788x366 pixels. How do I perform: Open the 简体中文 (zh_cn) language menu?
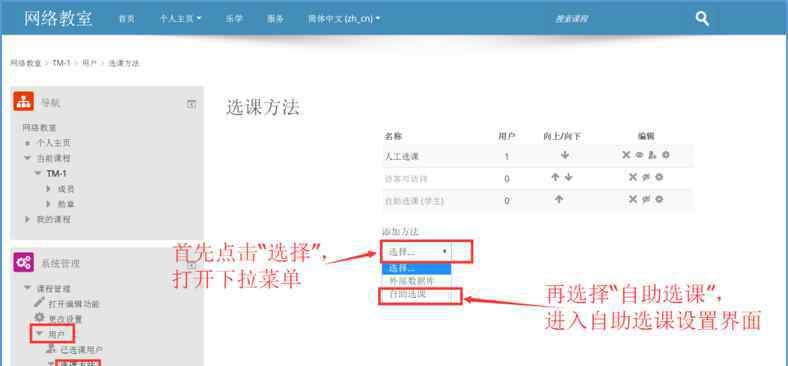pyautogui.click(x=344, y=19)
